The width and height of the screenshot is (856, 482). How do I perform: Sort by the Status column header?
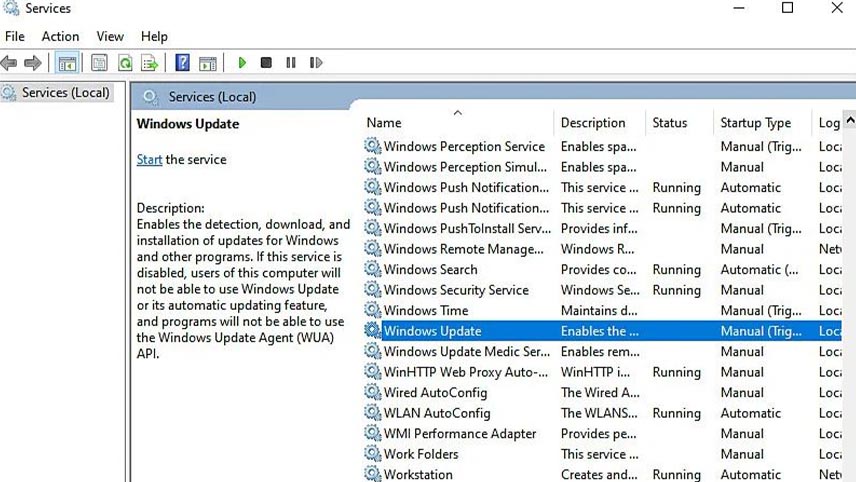tap(679, 123)
